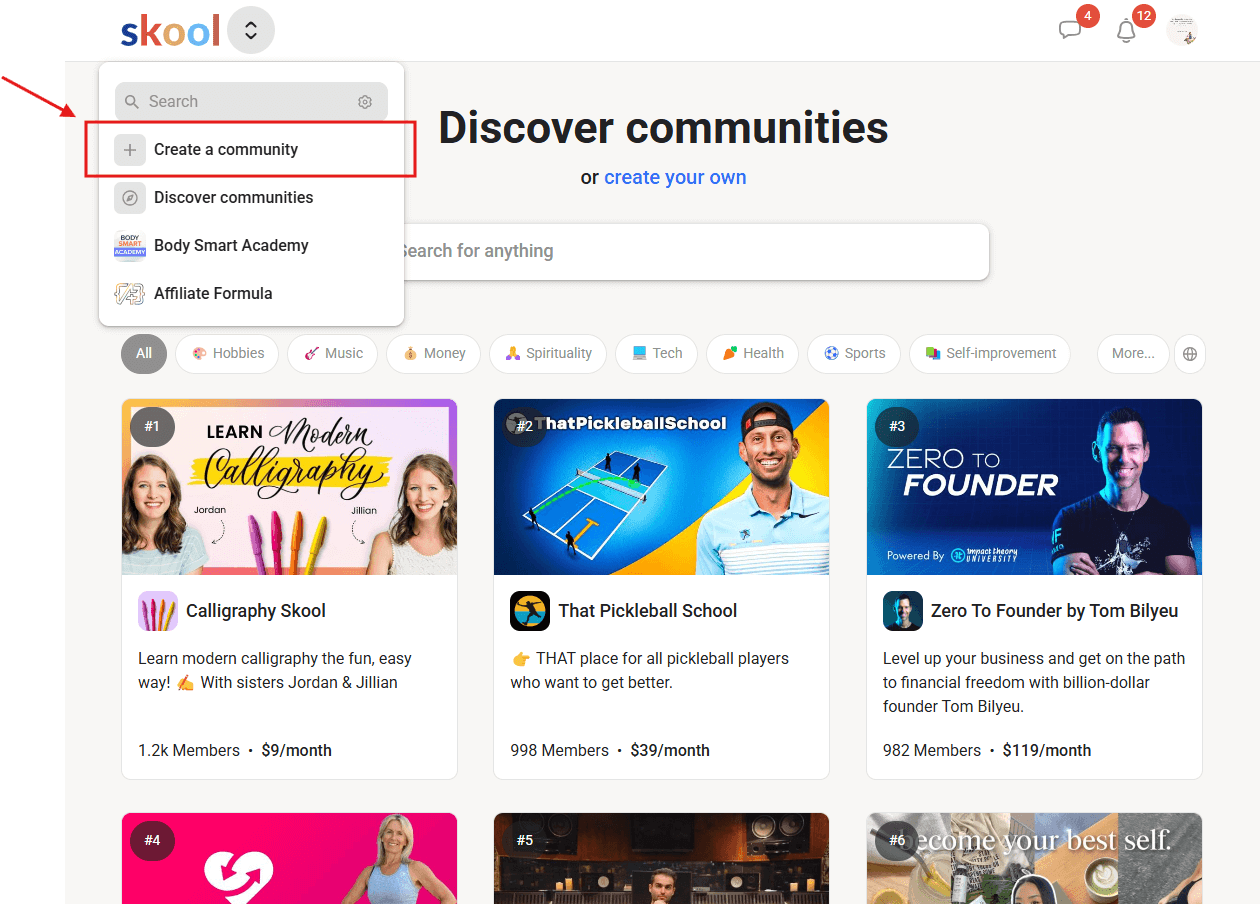Toggle the community switcher chevron button
This screenshot has height=904, width=1260.
click(251, 31)
